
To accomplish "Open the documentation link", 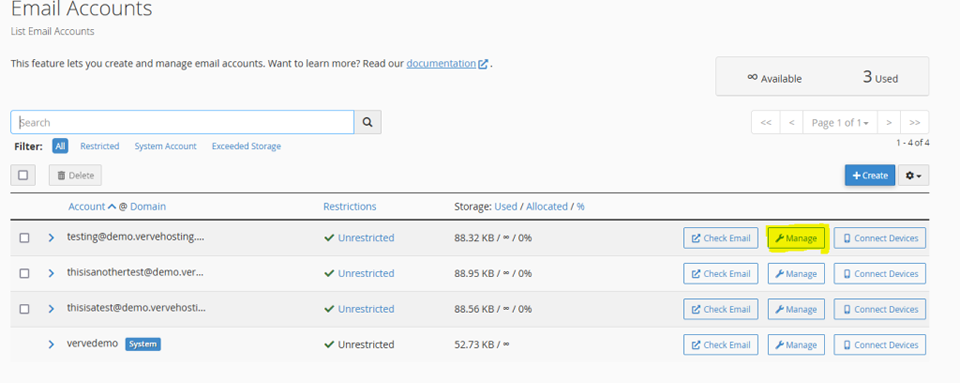I will 441,64.
